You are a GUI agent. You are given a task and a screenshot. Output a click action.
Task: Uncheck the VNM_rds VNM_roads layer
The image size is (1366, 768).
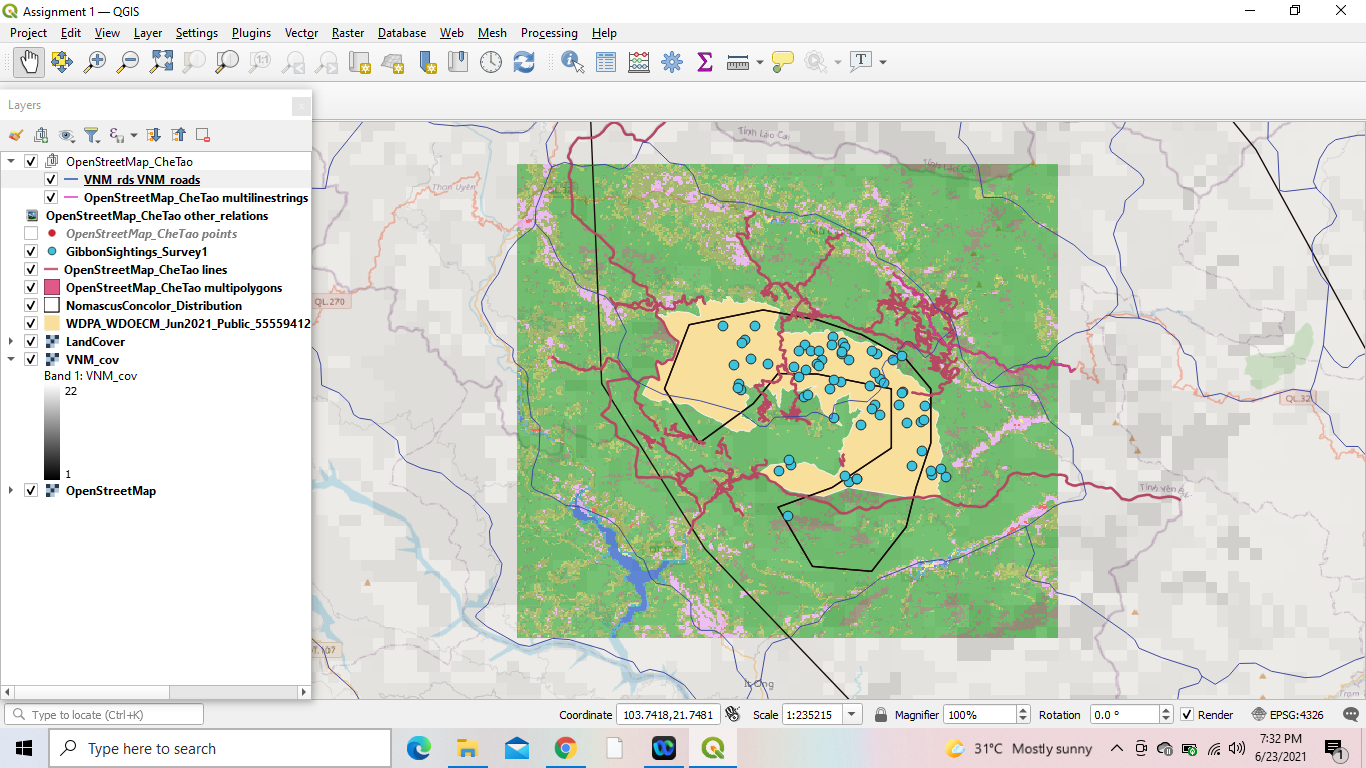51,180
